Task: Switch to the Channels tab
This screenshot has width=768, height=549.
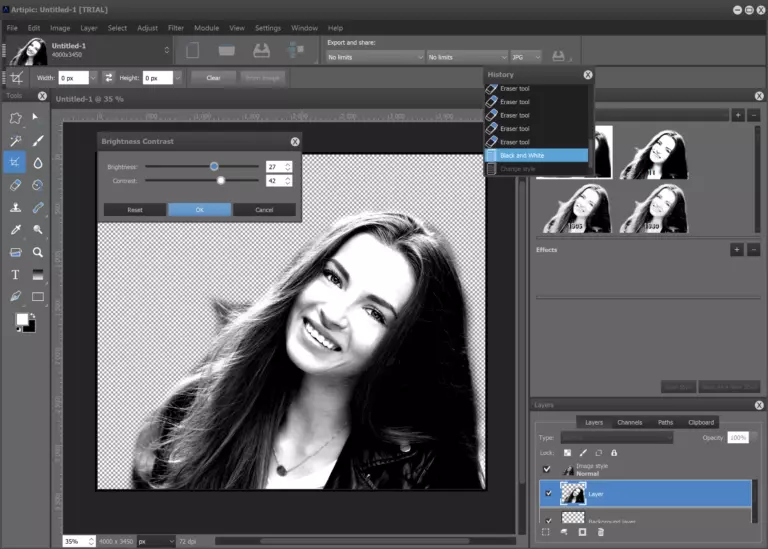Action: (x=629, y=422)
